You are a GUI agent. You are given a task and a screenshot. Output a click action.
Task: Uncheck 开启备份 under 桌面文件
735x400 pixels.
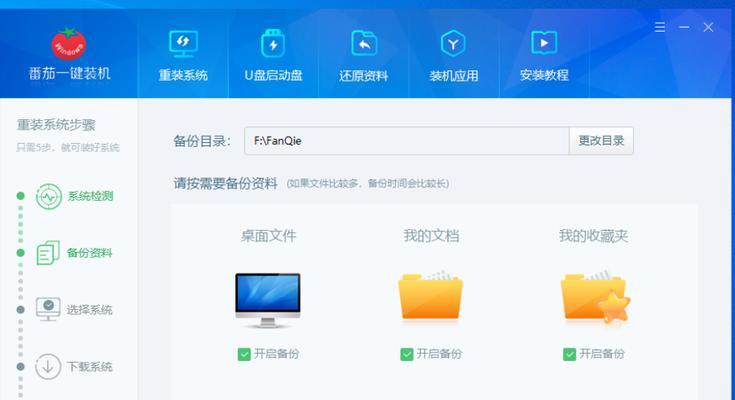click(x=244, y=354)
